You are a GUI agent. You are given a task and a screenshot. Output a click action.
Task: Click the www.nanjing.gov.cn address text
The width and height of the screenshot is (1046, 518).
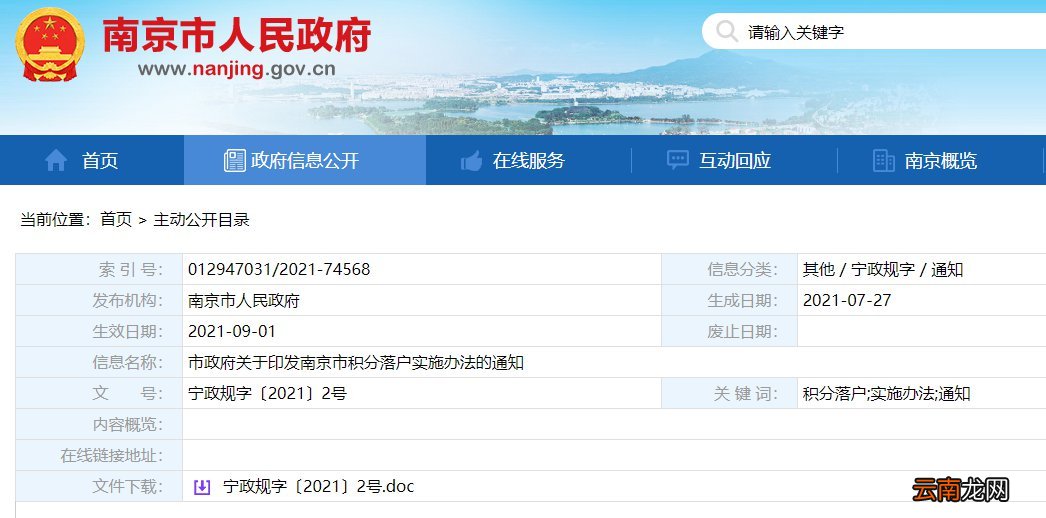tap(237, 69)
